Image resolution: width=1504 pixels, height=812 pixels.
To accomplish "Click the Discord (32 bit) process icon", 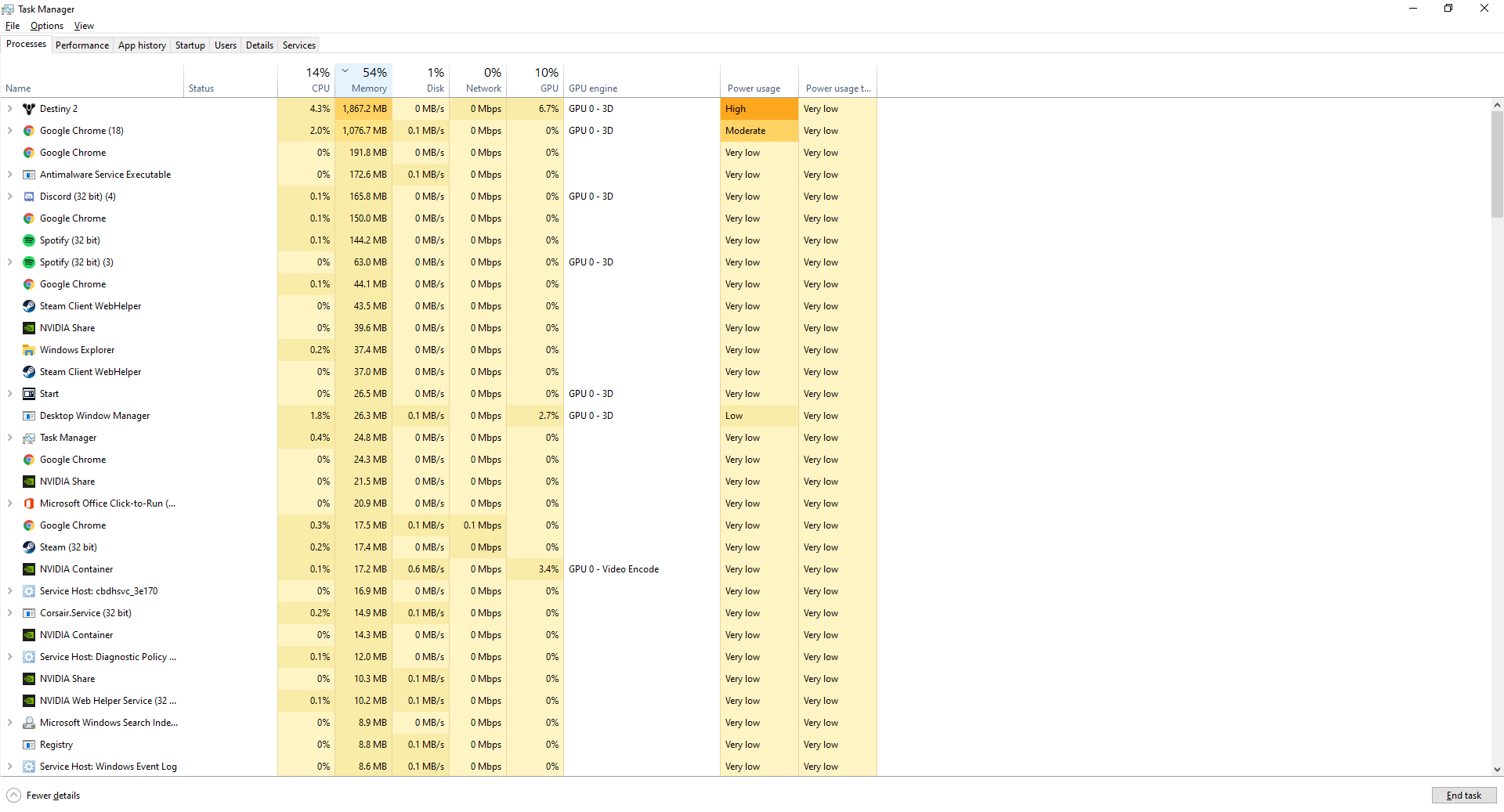I will coord(29,197).
